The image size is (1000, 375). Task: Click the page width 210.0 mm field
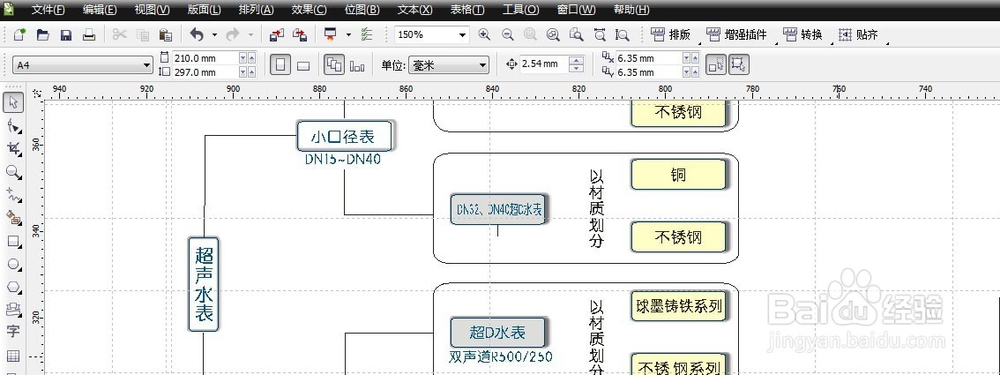pos(205,58)
